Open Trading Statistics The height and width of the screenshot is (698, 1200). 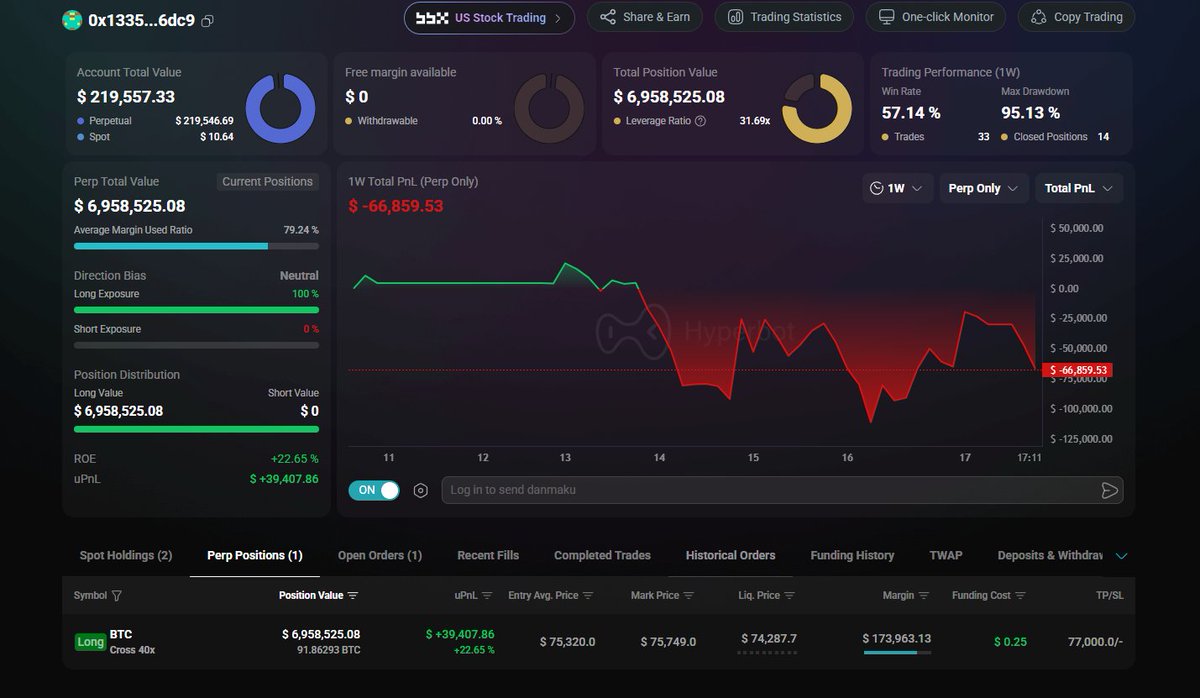tap(785, 17)
